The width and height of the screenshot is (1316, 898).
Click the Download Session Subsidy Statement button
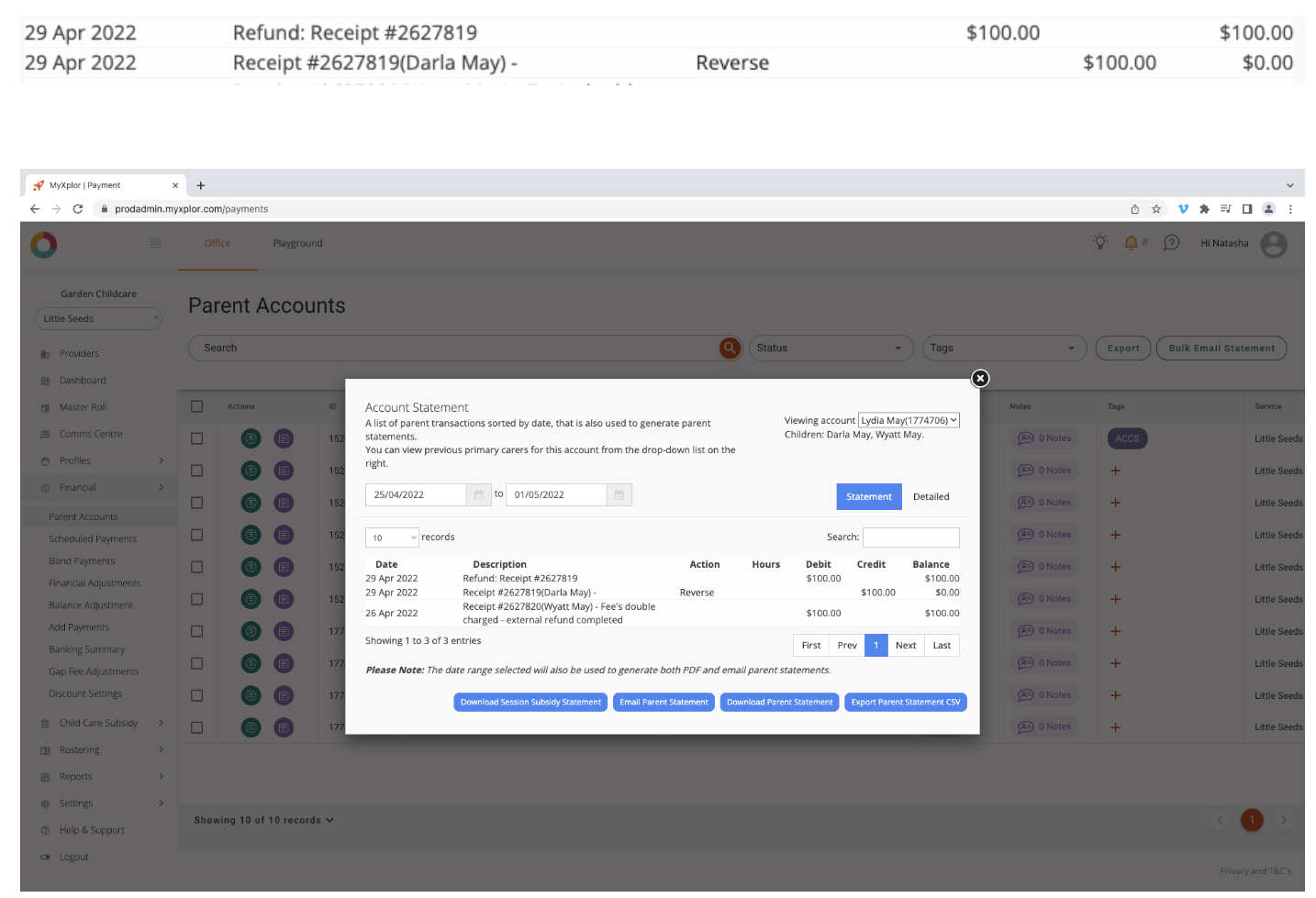pyautogui.click(x=530, y=702)
